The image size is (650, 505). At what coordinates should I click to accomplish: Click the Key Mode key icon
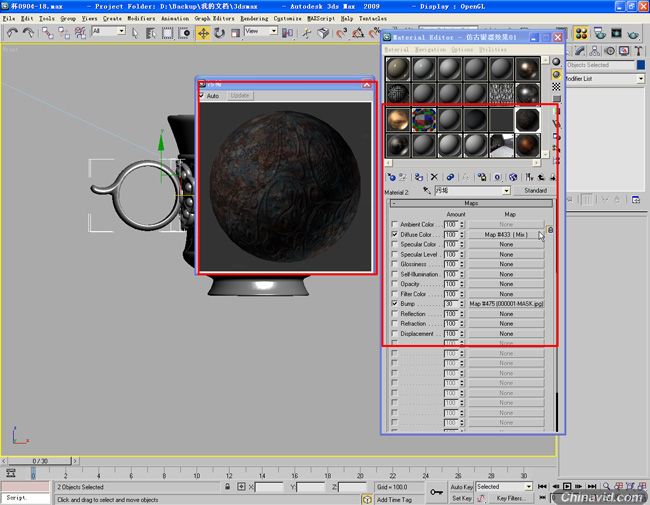pyautogui.click(x=436, y=492)
